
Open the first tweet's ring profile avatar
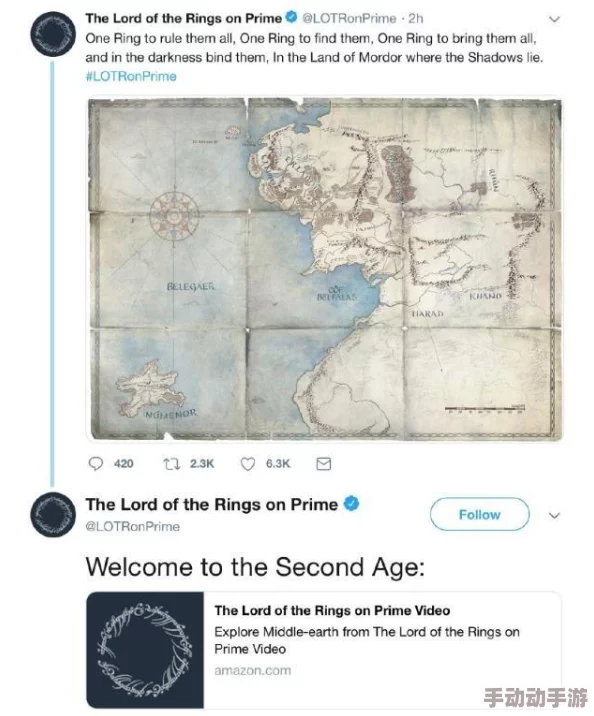coord(53,34)
